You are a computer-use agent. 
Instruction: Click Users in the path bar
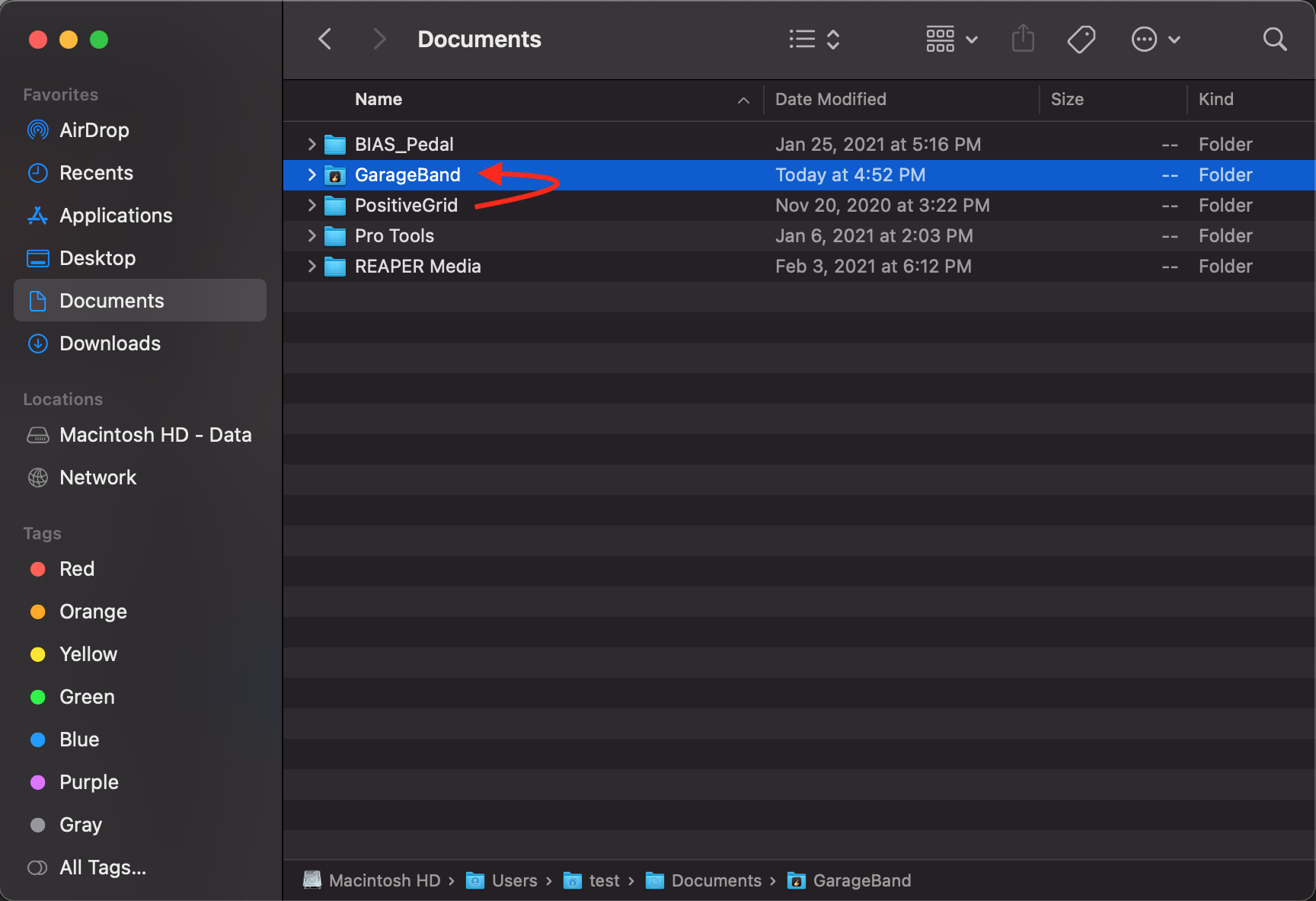click(514, 880)
